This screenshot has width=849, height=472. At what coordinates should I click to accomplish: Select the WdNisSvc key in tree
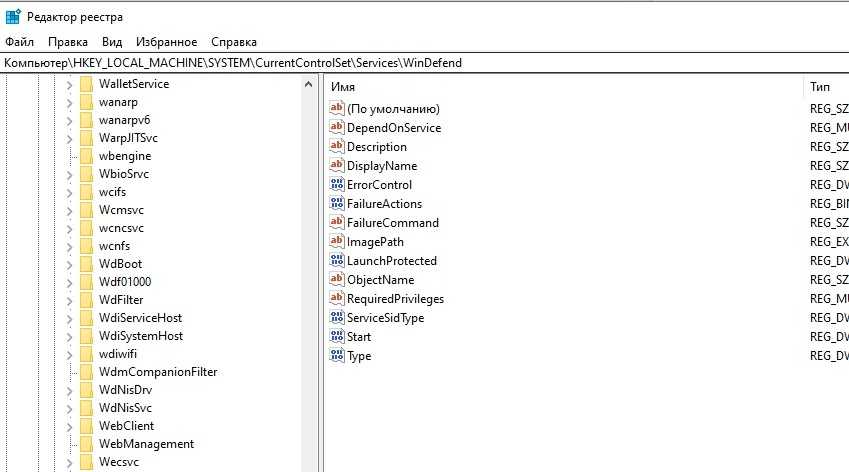124,408
